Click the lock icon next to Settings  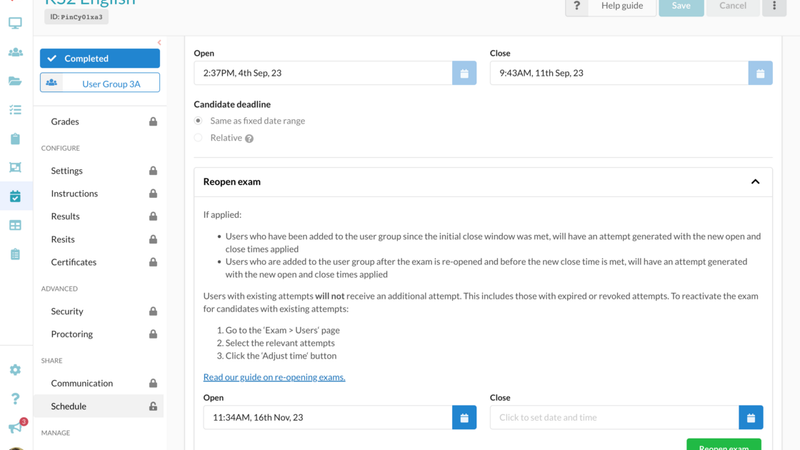153,170
